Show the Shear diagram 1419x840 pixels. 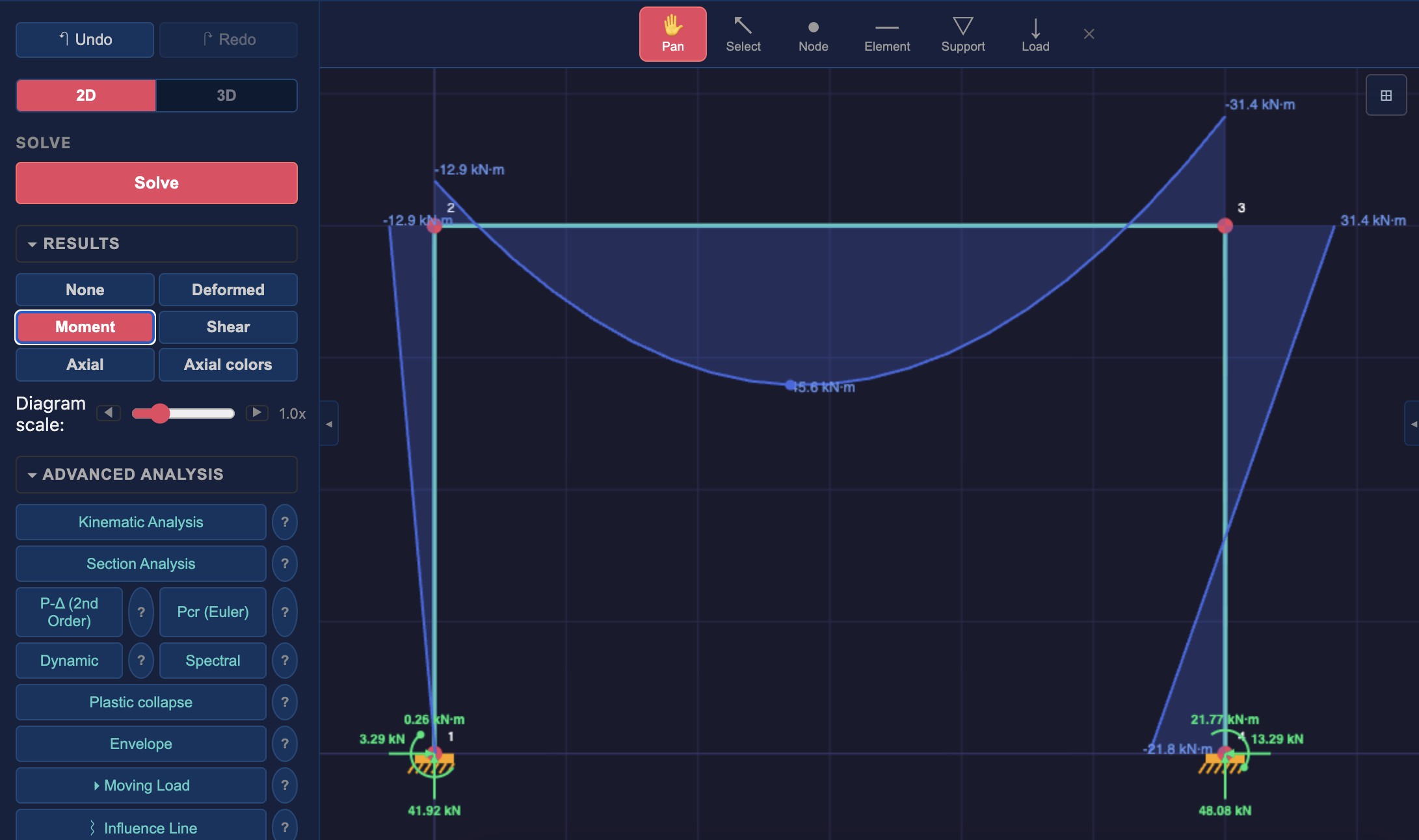(x=228, y=327)
